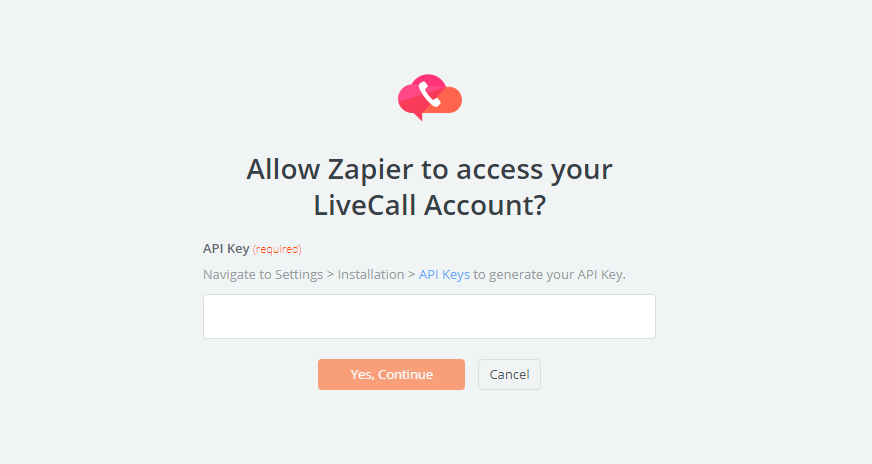Focus the API Key text field
The width and height of the screenshot is (872, 464).
point(429,317)
